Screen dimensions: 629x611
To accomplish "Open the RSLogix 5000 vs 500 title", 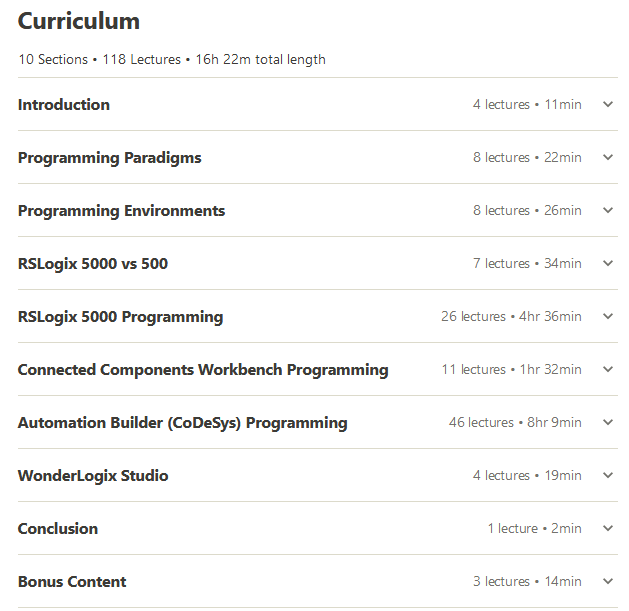I will pos(93,263).
